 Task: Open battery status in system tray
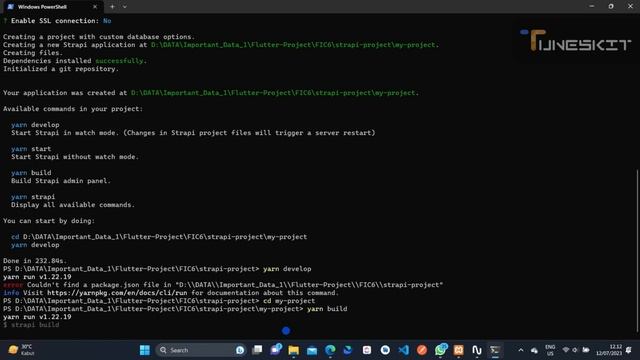(586, 350)
